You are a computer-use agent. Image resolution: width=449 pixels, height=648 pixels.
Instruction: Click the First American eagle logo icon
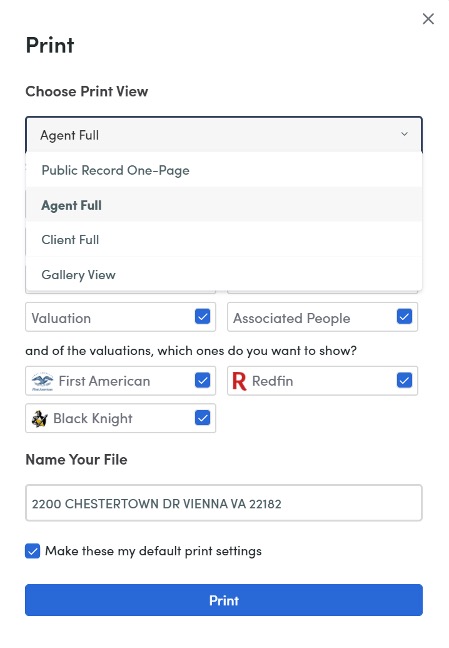click(43, 381)
